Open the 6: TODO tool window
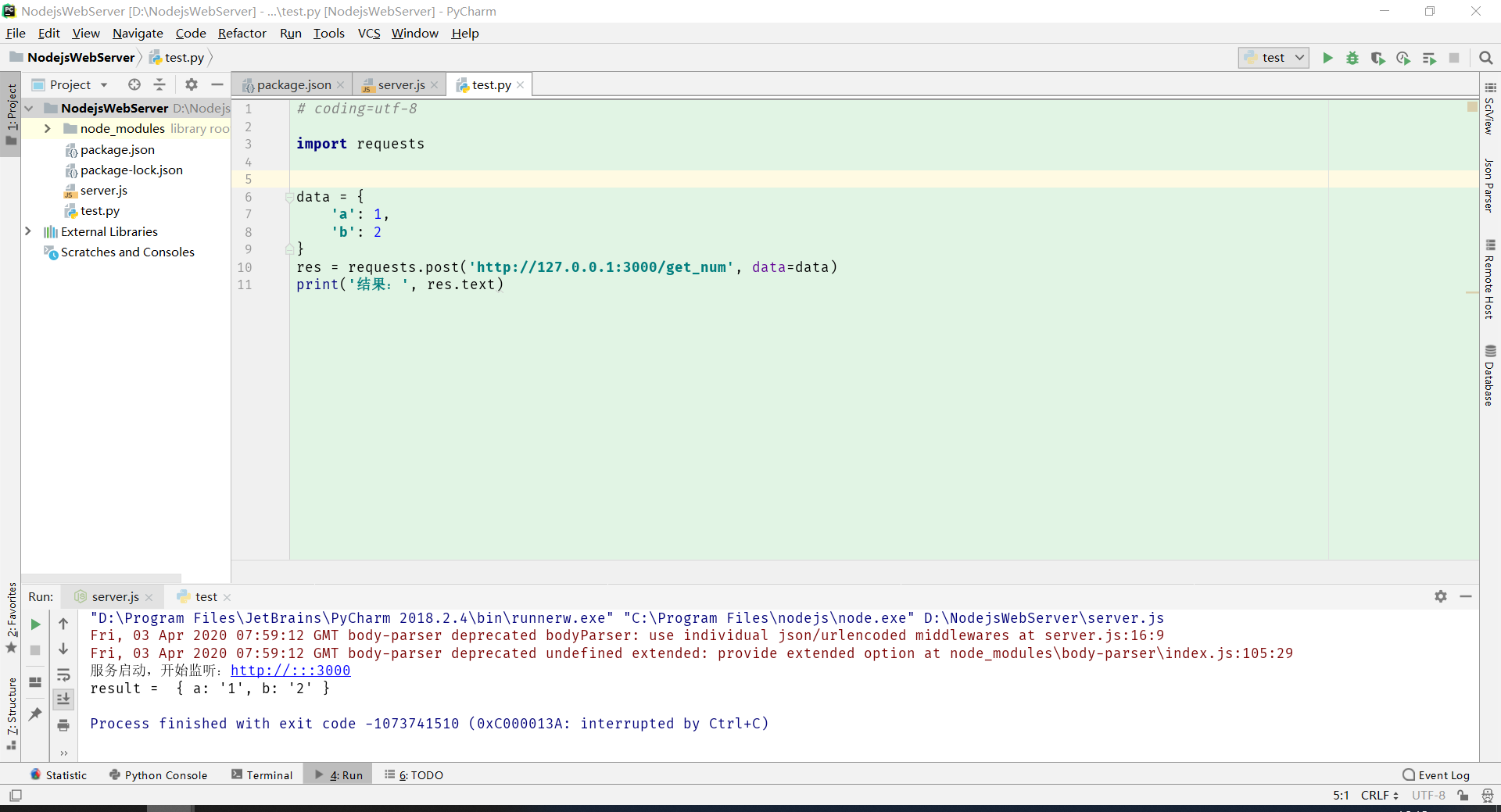The image size is (1501, 812). [x=414, y=775]
